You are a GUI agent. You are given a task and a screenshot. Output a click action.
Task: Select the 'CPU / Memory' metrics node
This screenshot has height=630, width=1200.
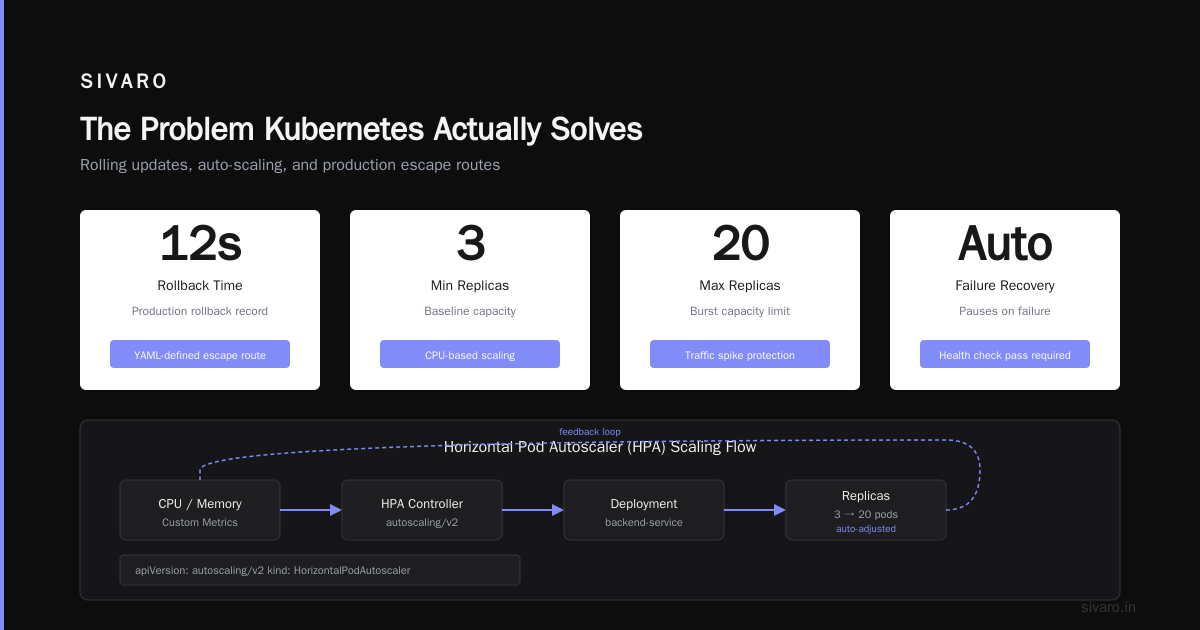(x=200, y=510)
